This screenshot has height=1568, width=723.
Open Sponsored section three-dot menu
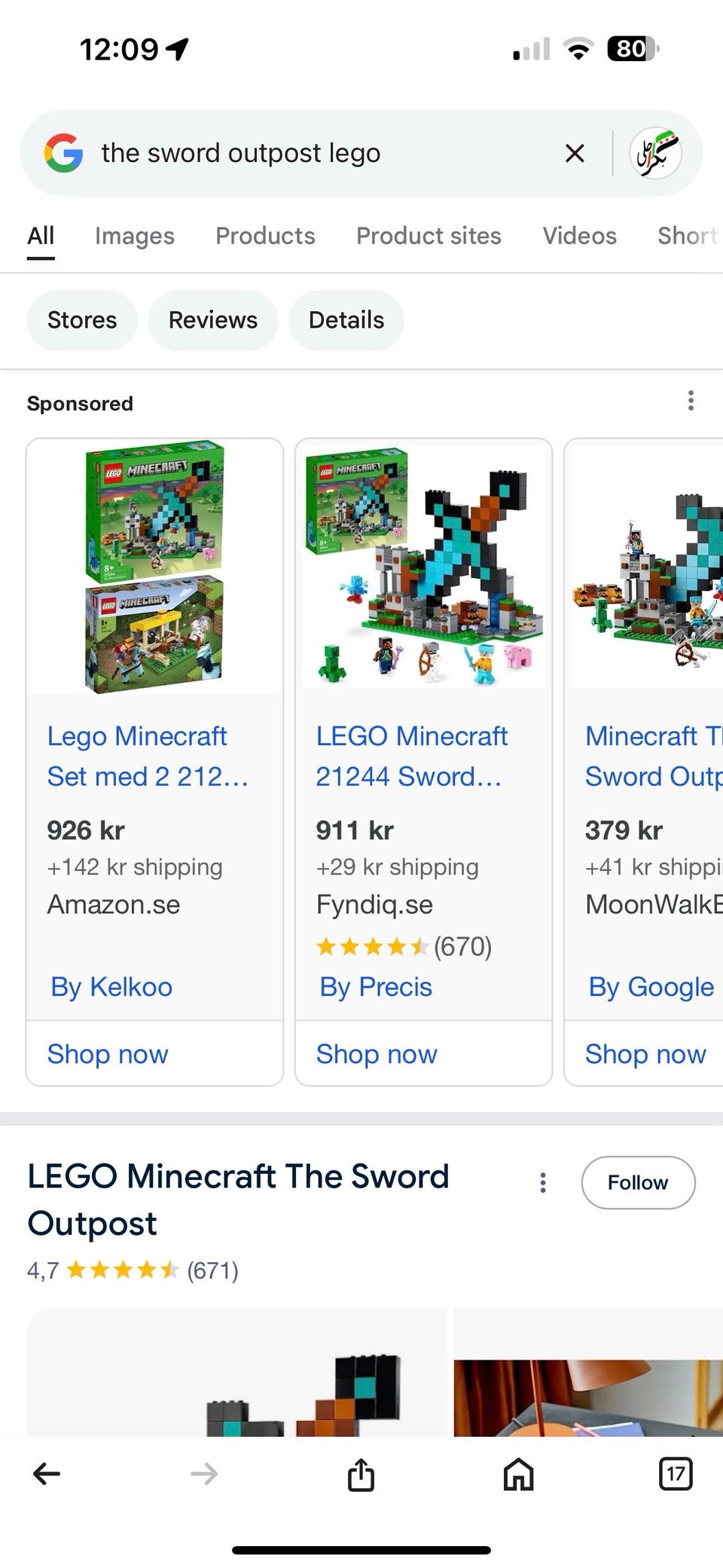691,401
